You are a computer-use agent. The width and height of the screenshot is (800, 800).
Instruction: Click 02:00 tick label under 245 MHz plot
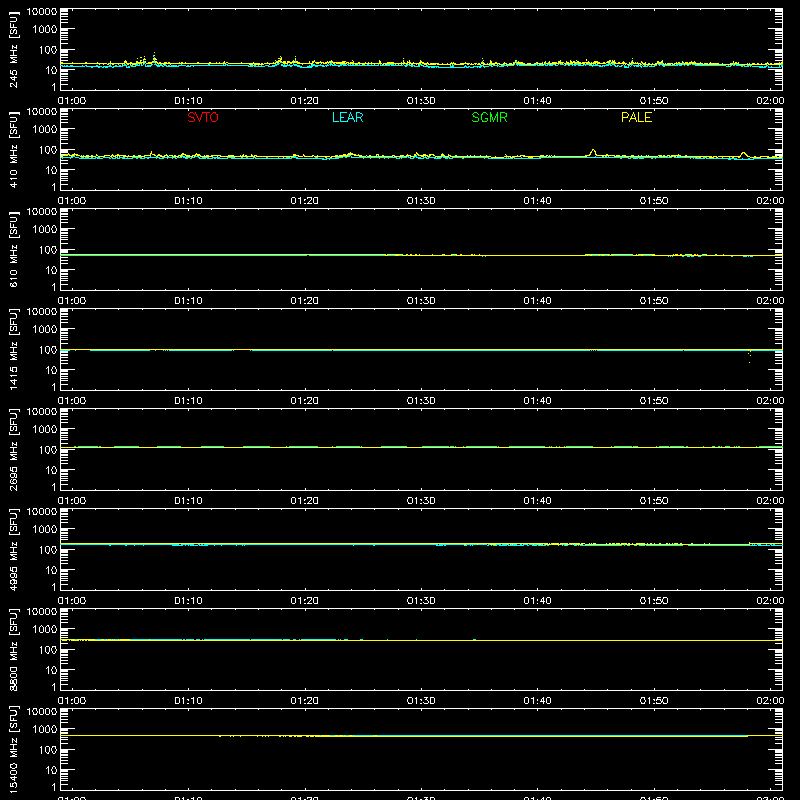pyautogui.click(x=770, y=101)
